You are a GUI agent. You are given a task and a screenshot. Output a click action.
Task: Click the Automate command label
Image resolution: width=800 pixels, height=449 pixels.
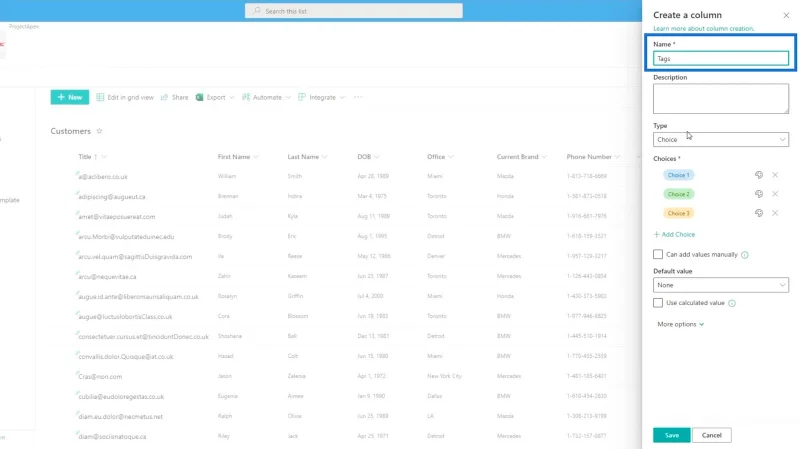pos(267,97)
